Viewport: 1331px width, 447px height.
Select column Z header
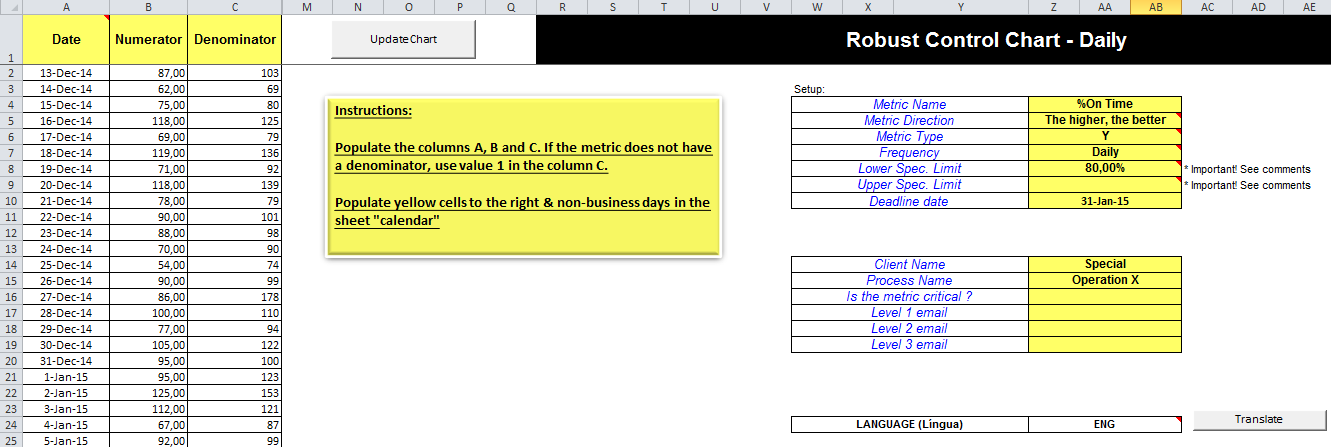1054,7
